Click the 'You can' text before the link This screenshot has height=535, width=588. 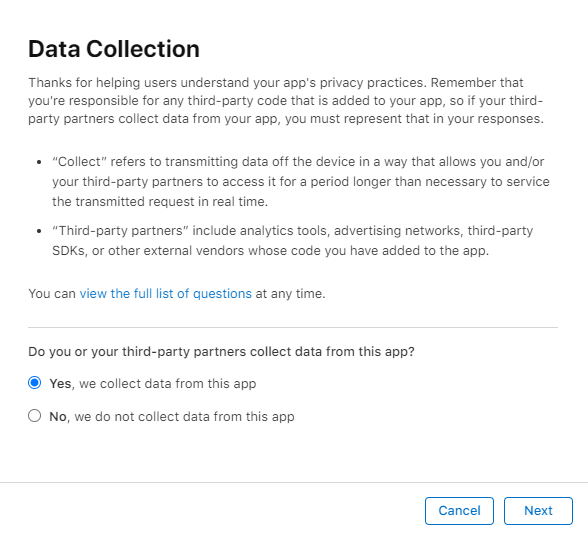click(52, 294)
